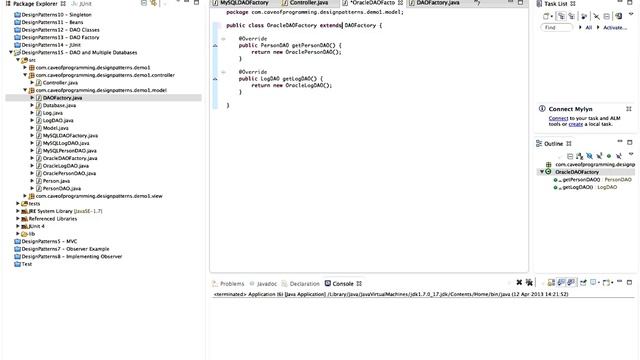Open the New Task dropdown arrow

(552, 16)
